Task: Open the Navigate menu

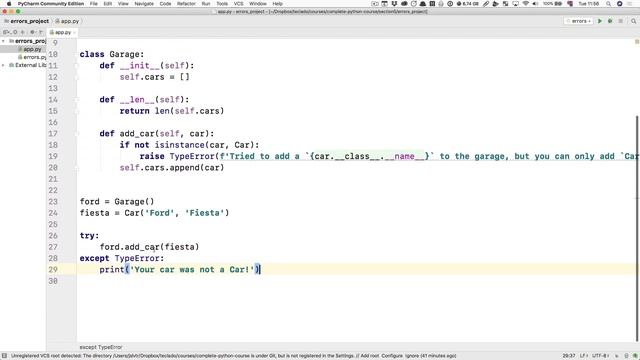Action: pos(144,3)
